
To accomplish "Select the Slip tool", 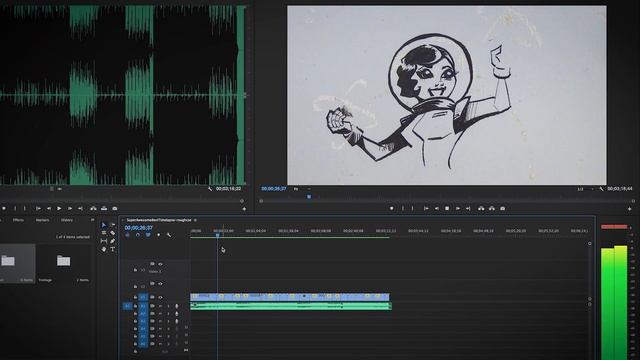I will (104, 241).
